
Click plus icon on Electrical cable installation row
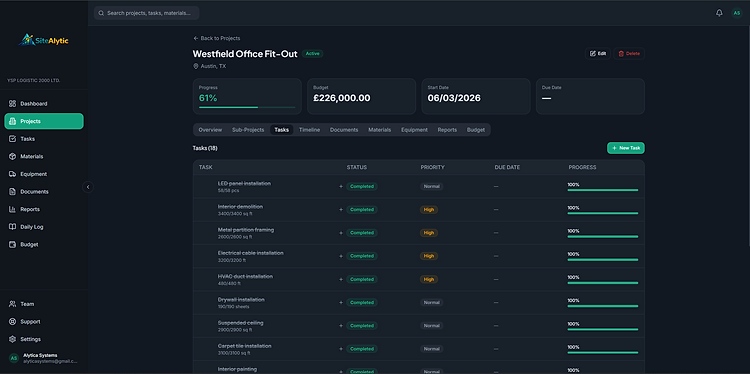(x=341, y=256)
